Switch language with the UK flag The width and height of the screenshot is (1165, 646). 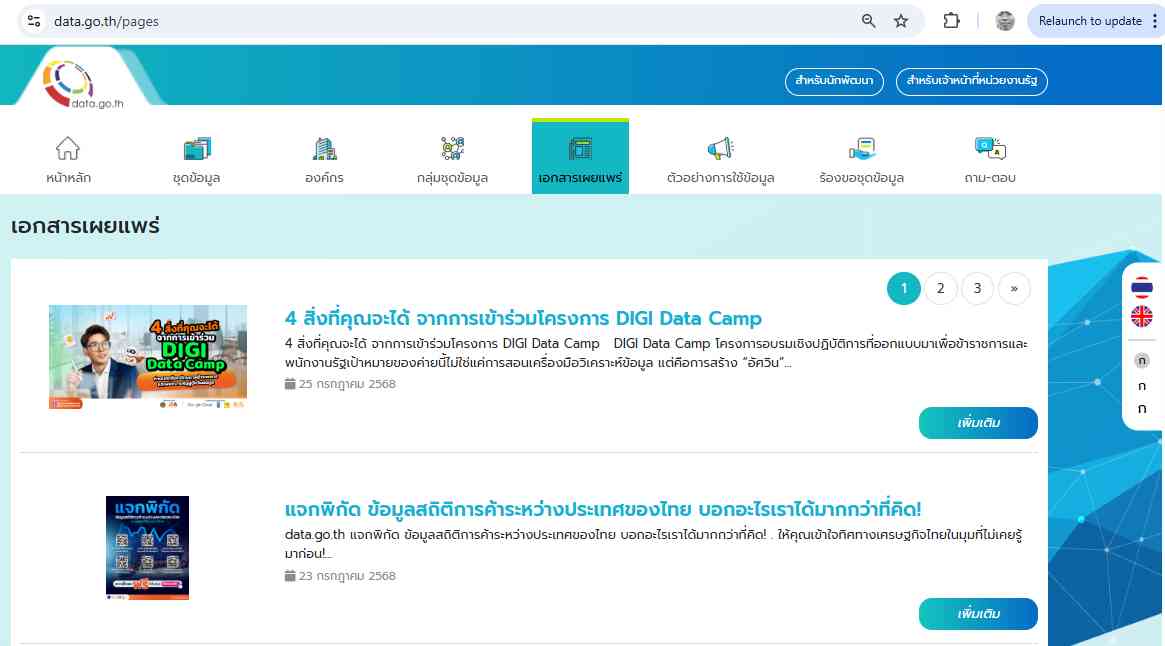click(1141, 317)
